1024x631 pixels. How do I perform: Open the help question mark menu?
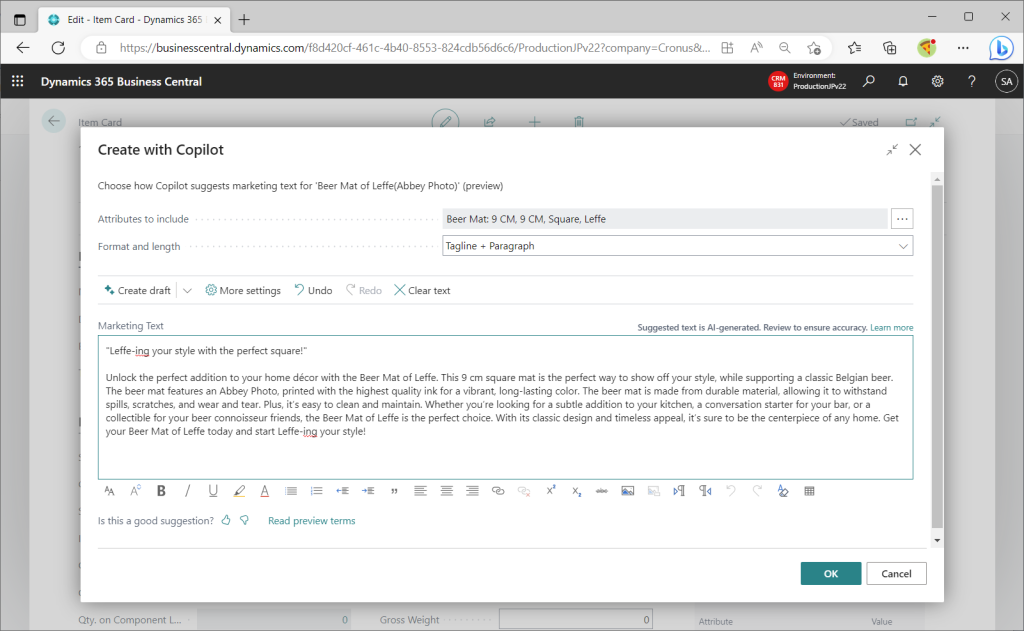[972, 81]
